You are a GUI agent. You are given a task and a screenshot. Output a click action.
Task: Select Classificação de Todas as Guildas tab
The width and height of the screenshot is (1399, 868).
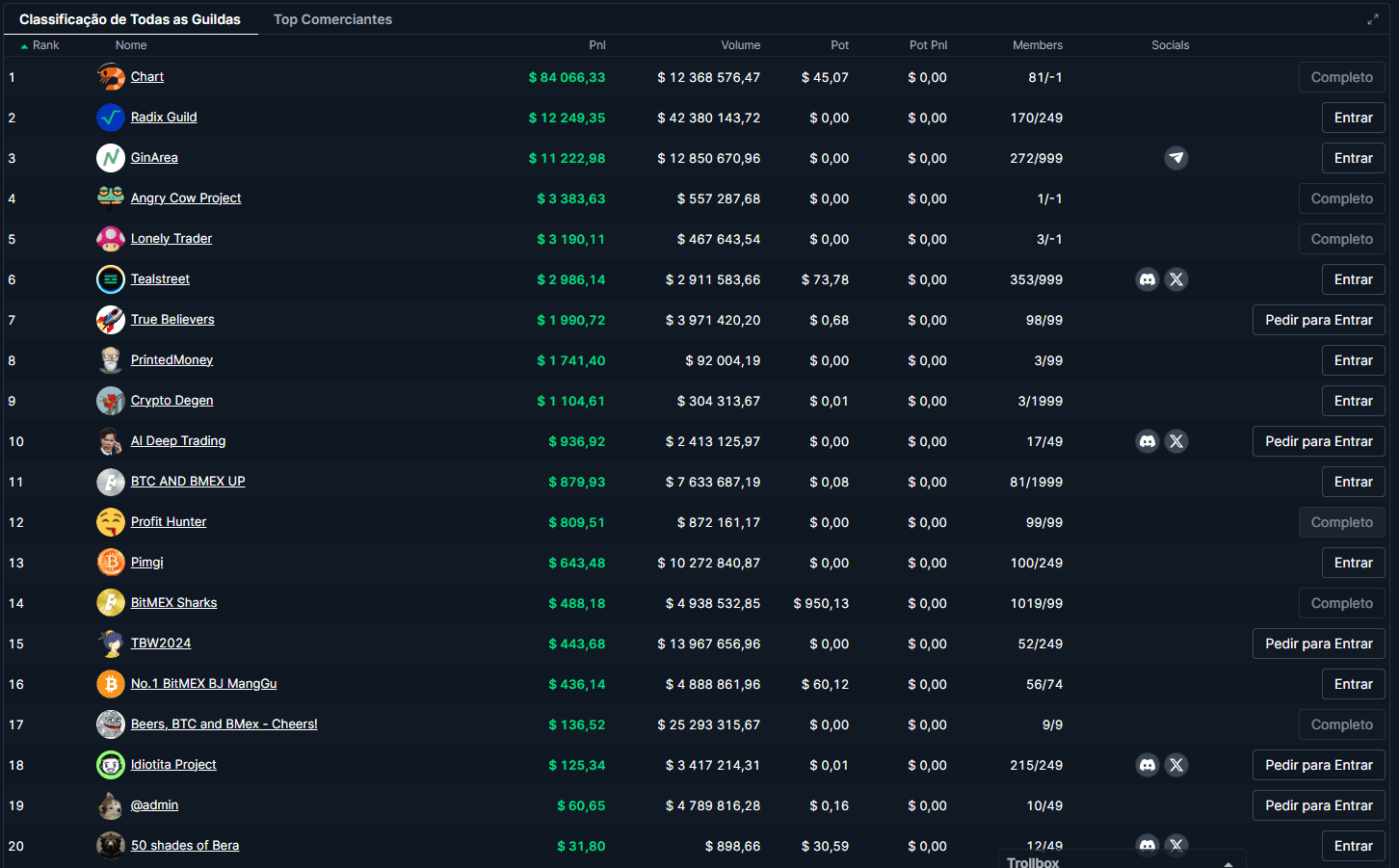coord(130,19)
